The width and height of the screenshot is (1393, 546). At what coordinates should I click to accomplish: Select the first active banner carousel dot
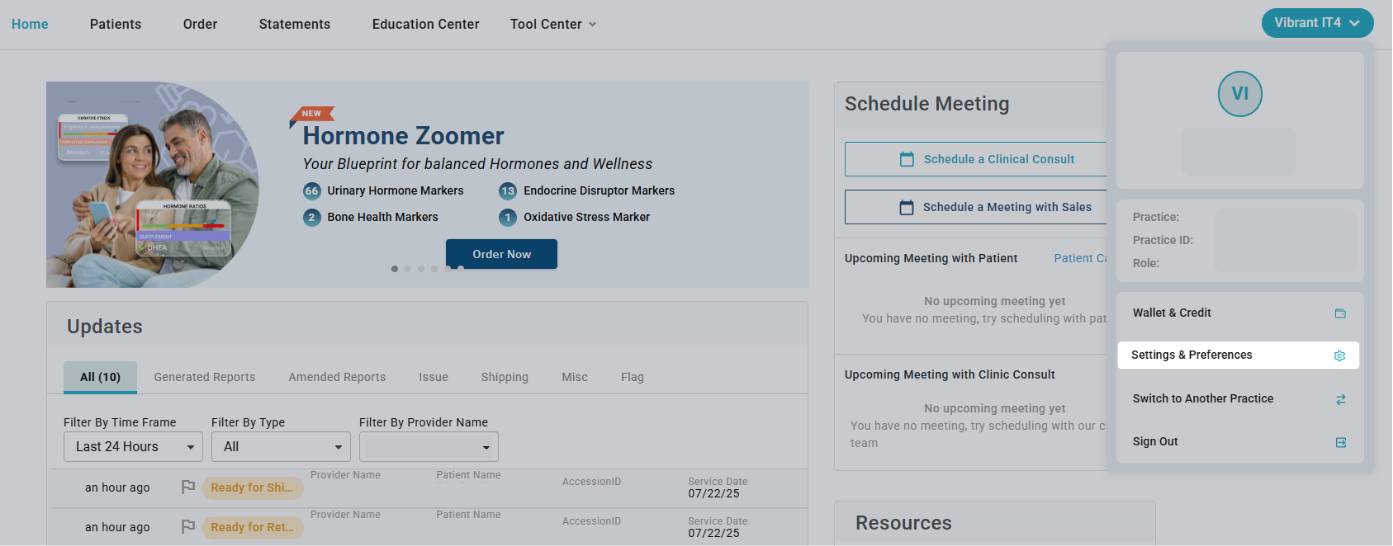point(395,269)
